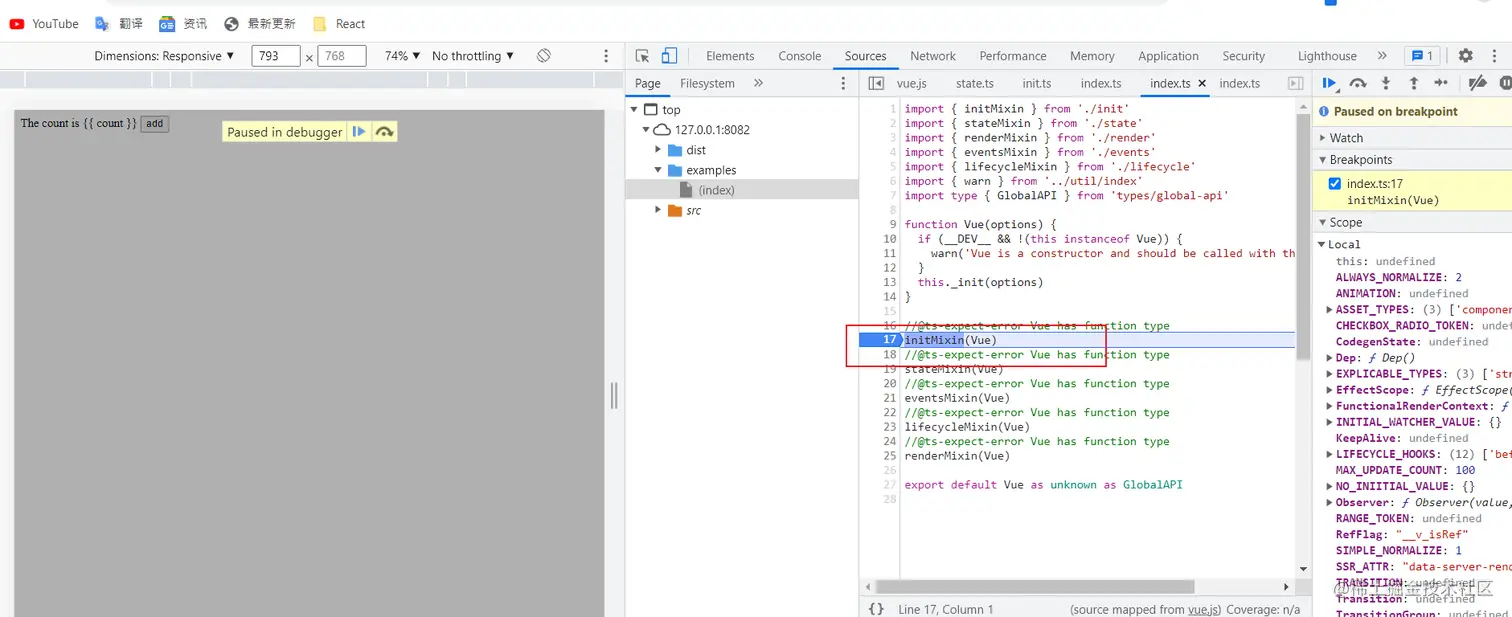
Task: Expand the dist folder
Action: [658, 150]
